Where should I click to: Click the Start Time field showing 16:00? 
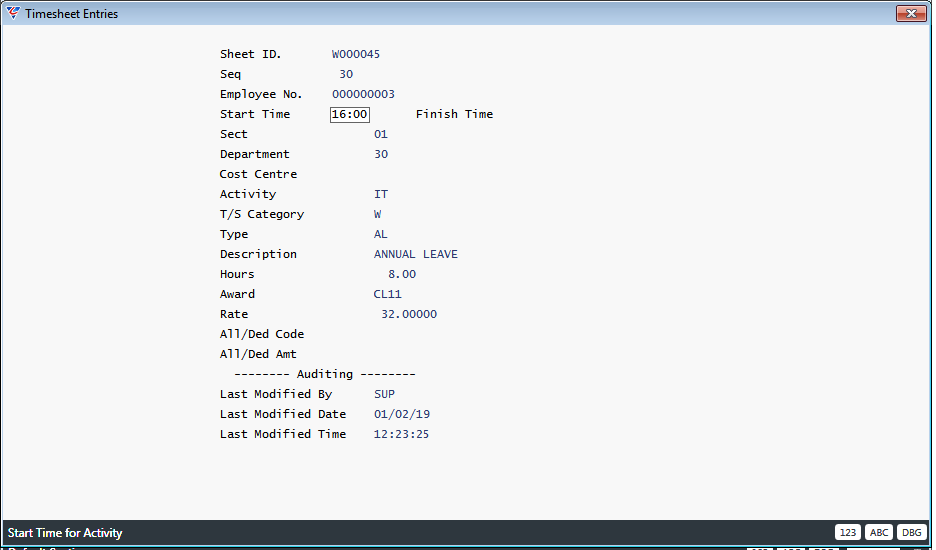(350, 115)
